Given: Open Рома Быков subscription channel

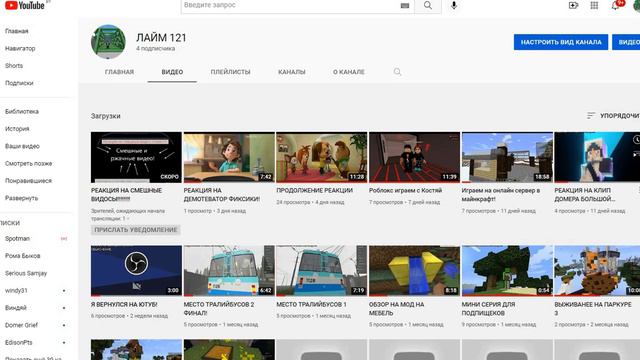Looking at the screenshot, I should [x=23, y=256].
